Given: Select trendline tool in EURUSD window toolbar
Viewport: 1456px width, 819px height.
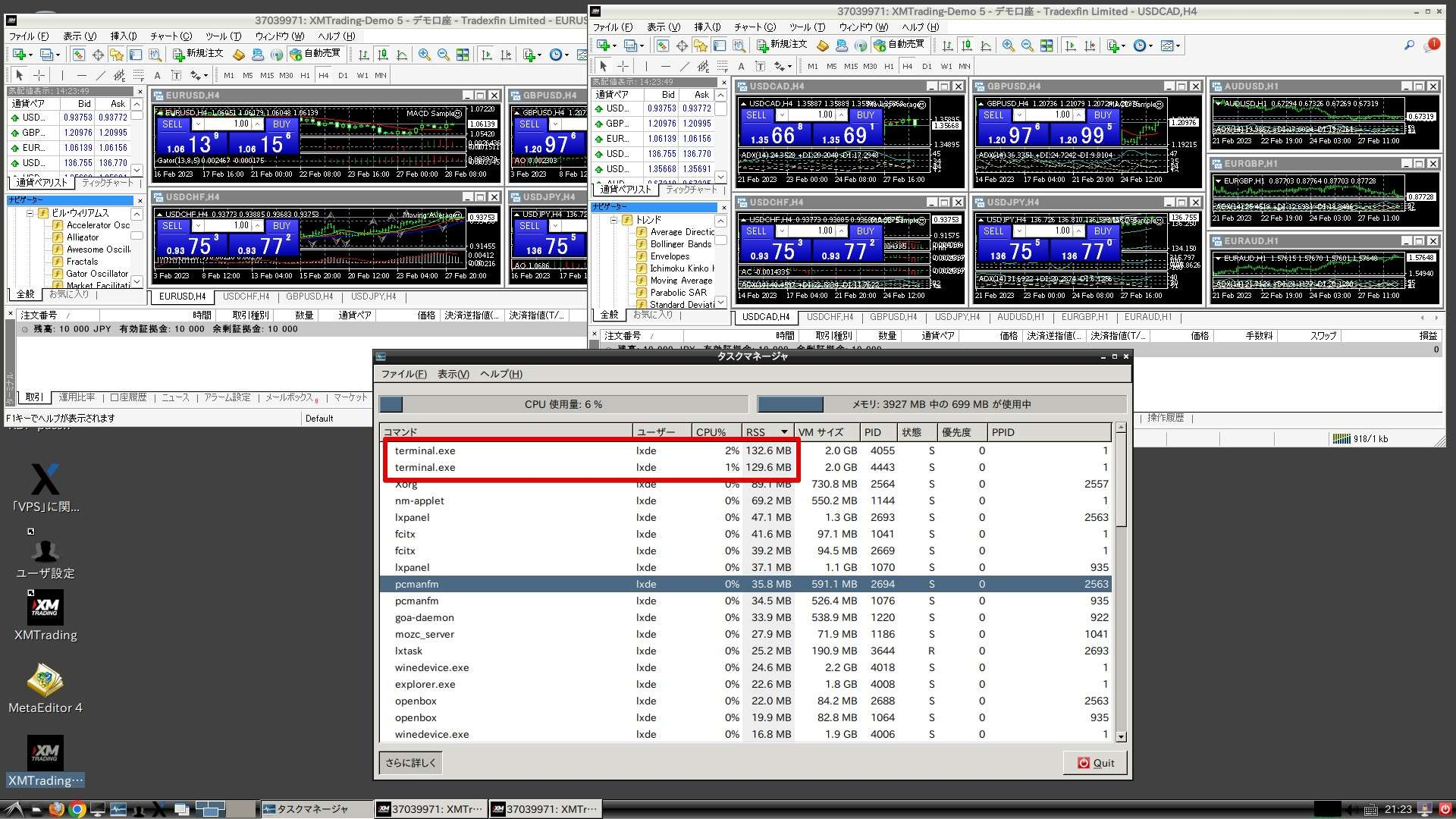Looking at the screenshot, I should (x=101, y=75).
